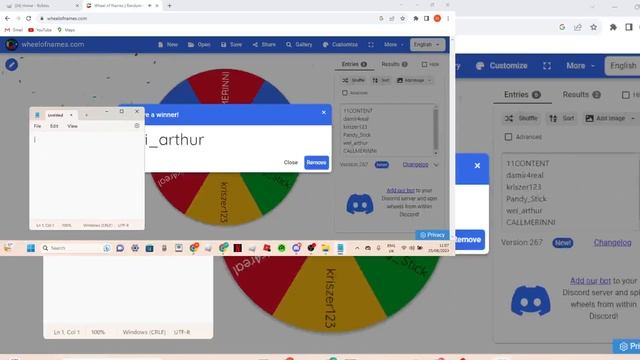Show hidden system tray icons chevron

coord(357,248)
